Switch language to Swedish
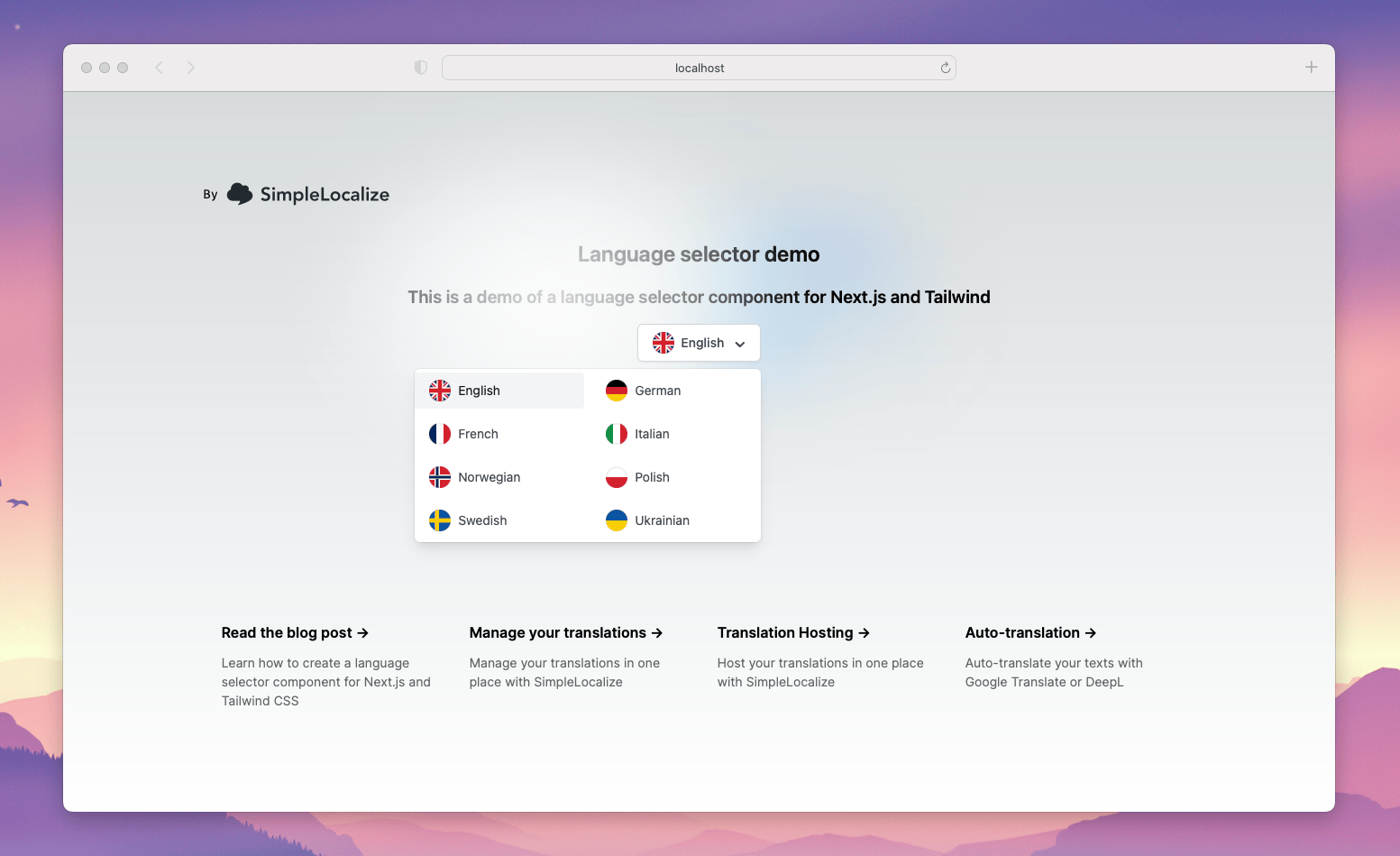The height and width of the screenshot is (856, 1400). coord(499,520)
